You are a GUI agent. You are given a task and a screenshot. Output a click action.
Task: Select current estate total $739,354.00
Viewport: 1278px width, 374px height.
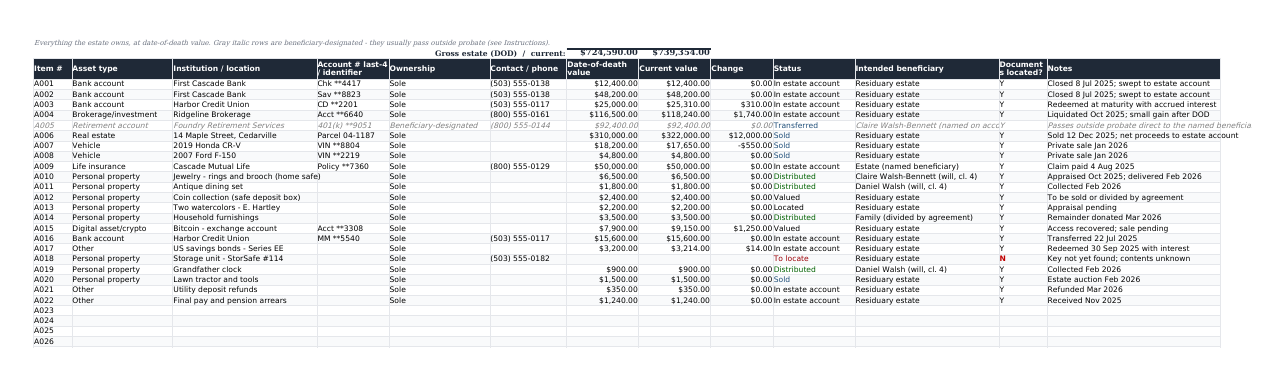(675, 52)
